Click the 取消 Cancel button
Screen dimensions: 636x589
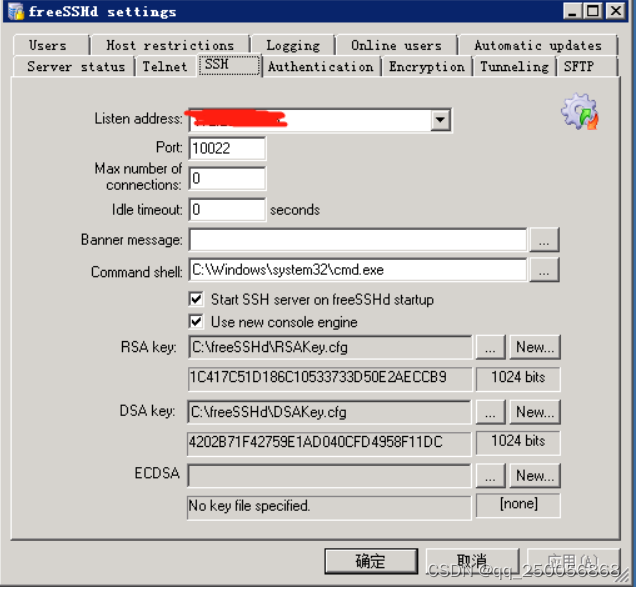click(473, 561)
